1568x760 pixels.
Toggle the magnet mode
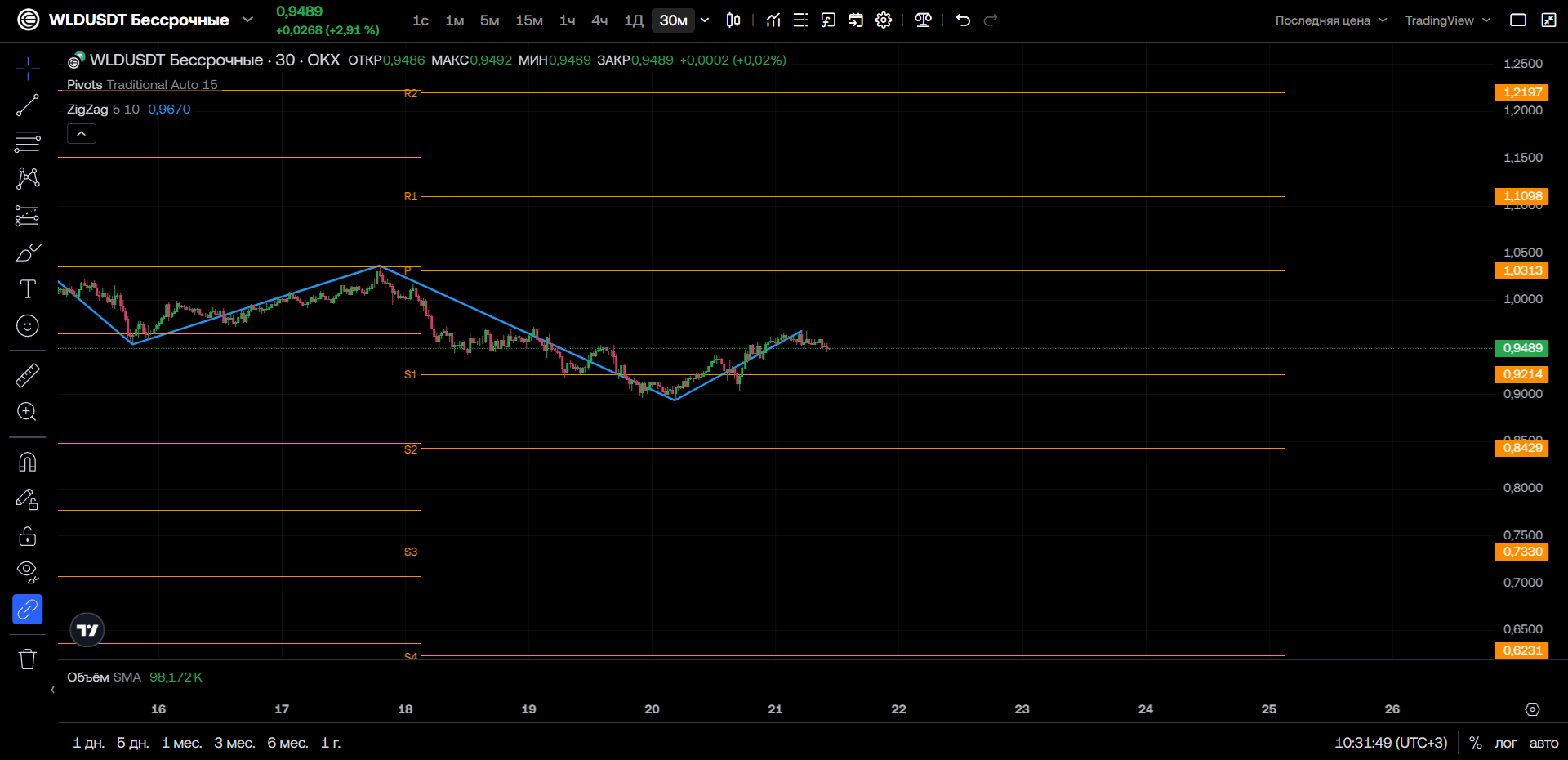point(28,463)
